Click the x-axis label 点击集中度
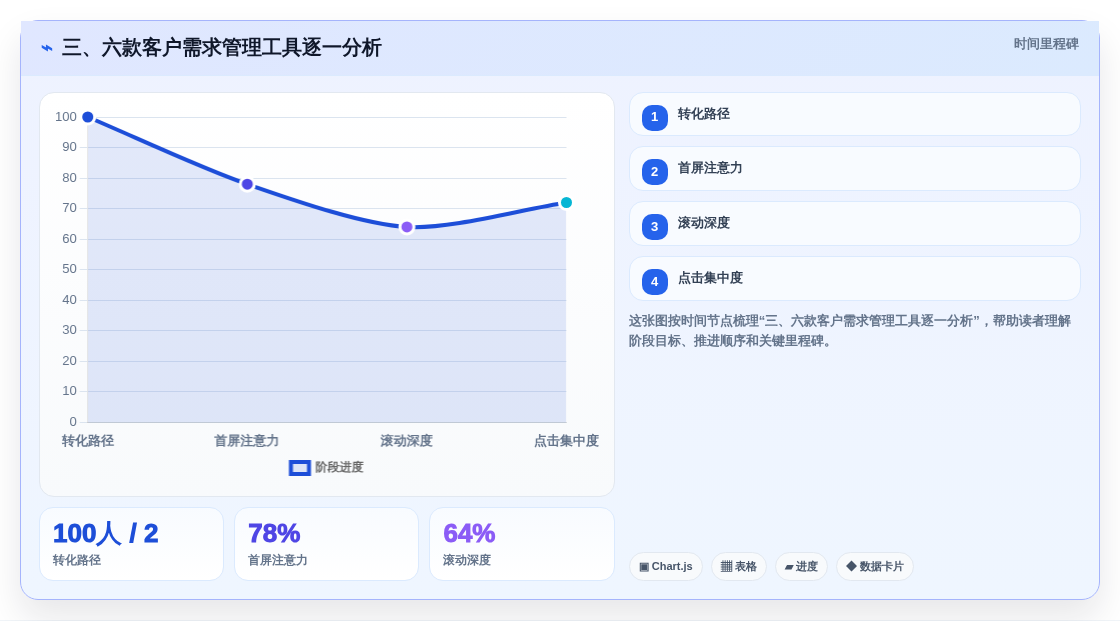 coord(566,441)
